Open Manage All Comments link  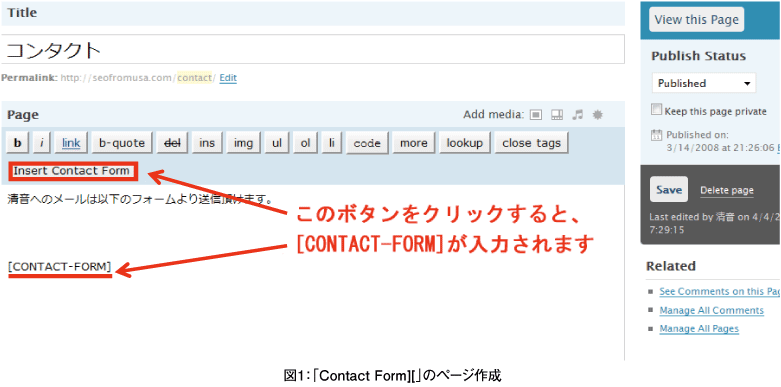tap(711, 310)
